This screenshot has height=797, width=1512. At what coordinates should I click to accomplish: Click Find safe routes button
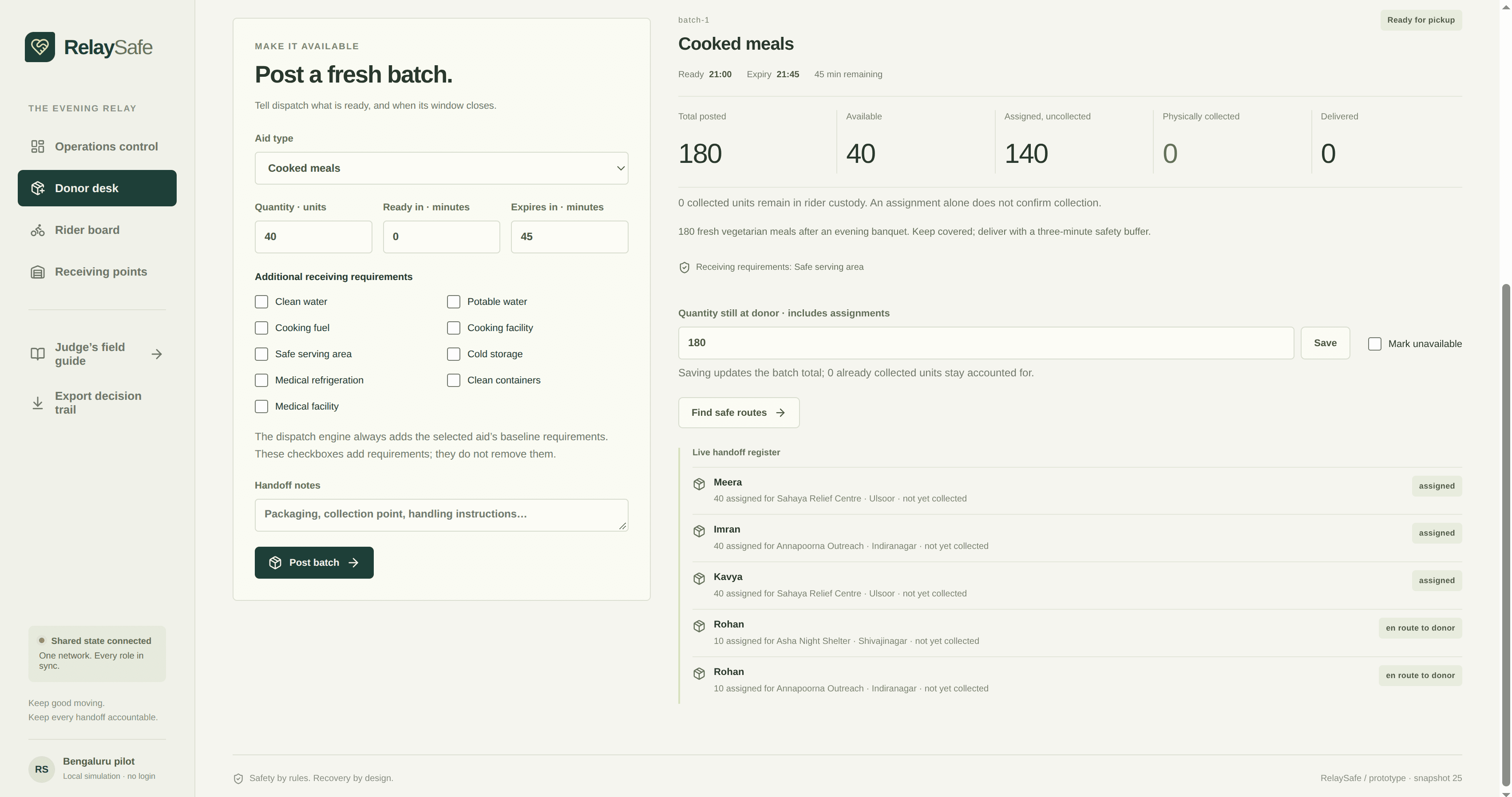(x=739, y=413)
